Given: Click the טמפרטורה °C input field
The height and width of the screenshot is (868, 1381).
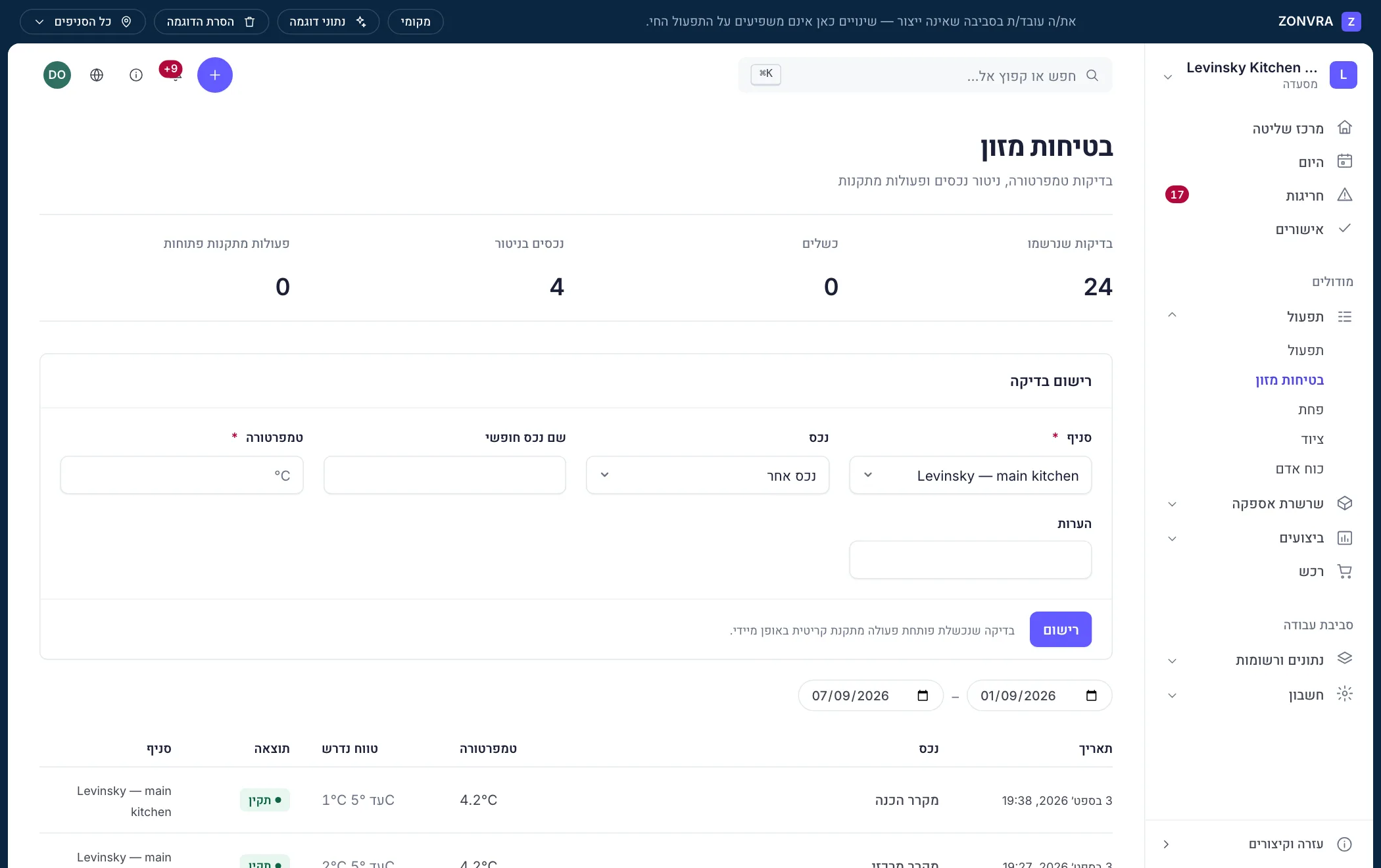Looking at the screenshot, I should pos(182,475).
